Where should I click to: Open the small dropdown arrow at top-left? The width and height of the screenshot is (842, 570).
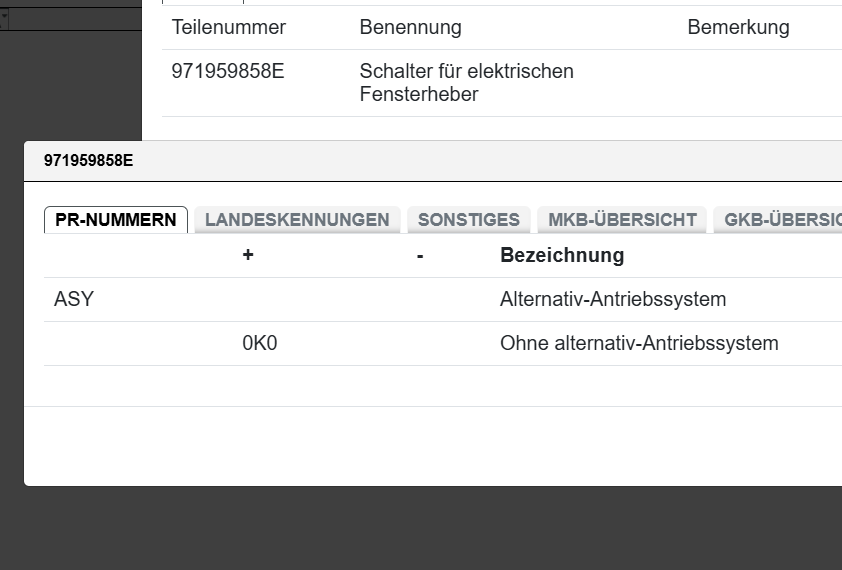click(4, 19)
